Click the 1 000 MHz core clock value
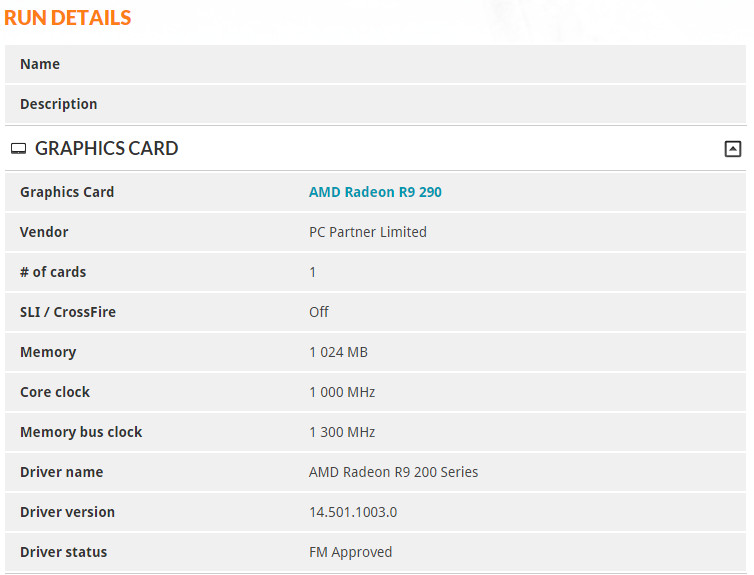754x575 pixels. point(342,392)
